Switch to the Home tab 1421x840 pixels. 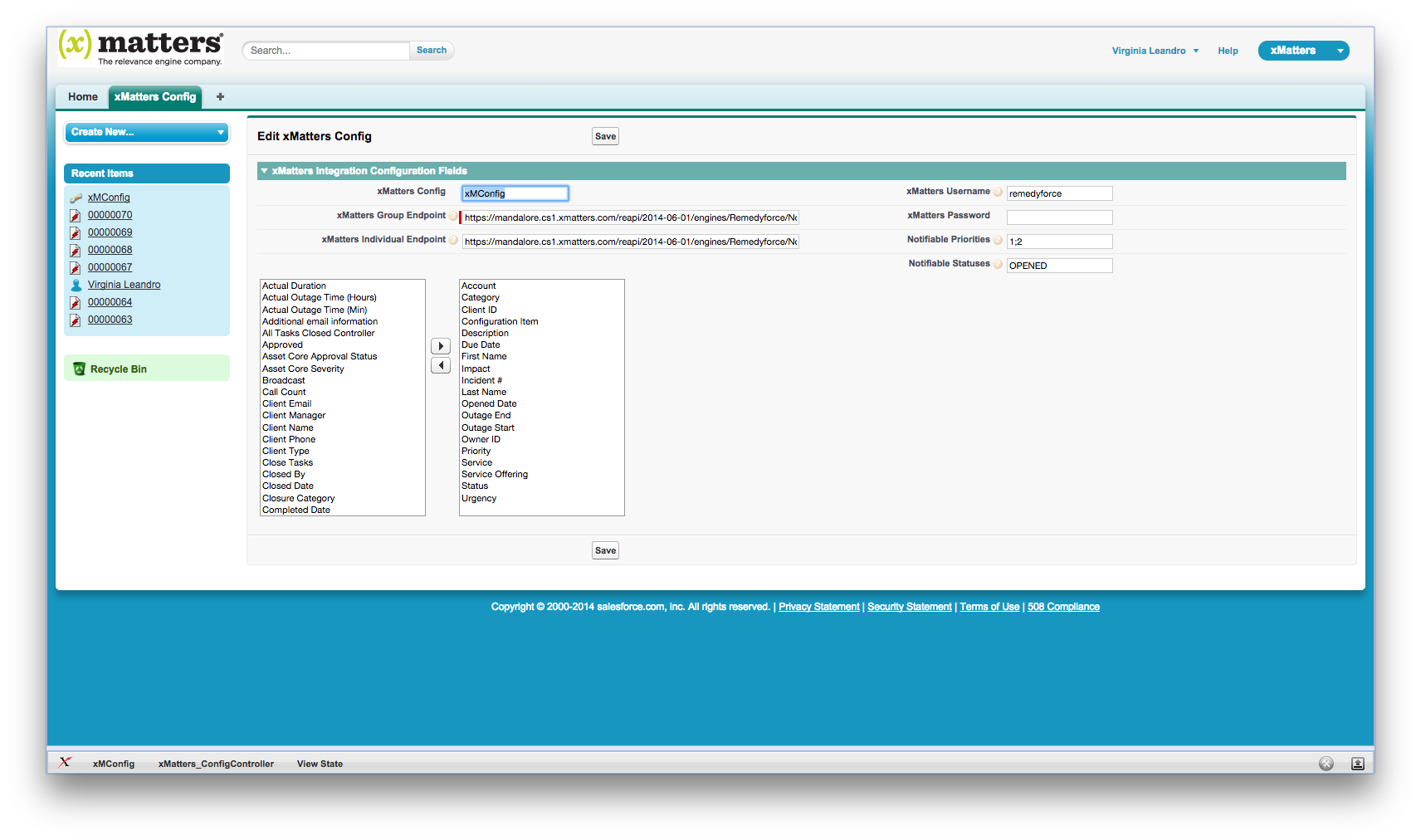[81, 96]
